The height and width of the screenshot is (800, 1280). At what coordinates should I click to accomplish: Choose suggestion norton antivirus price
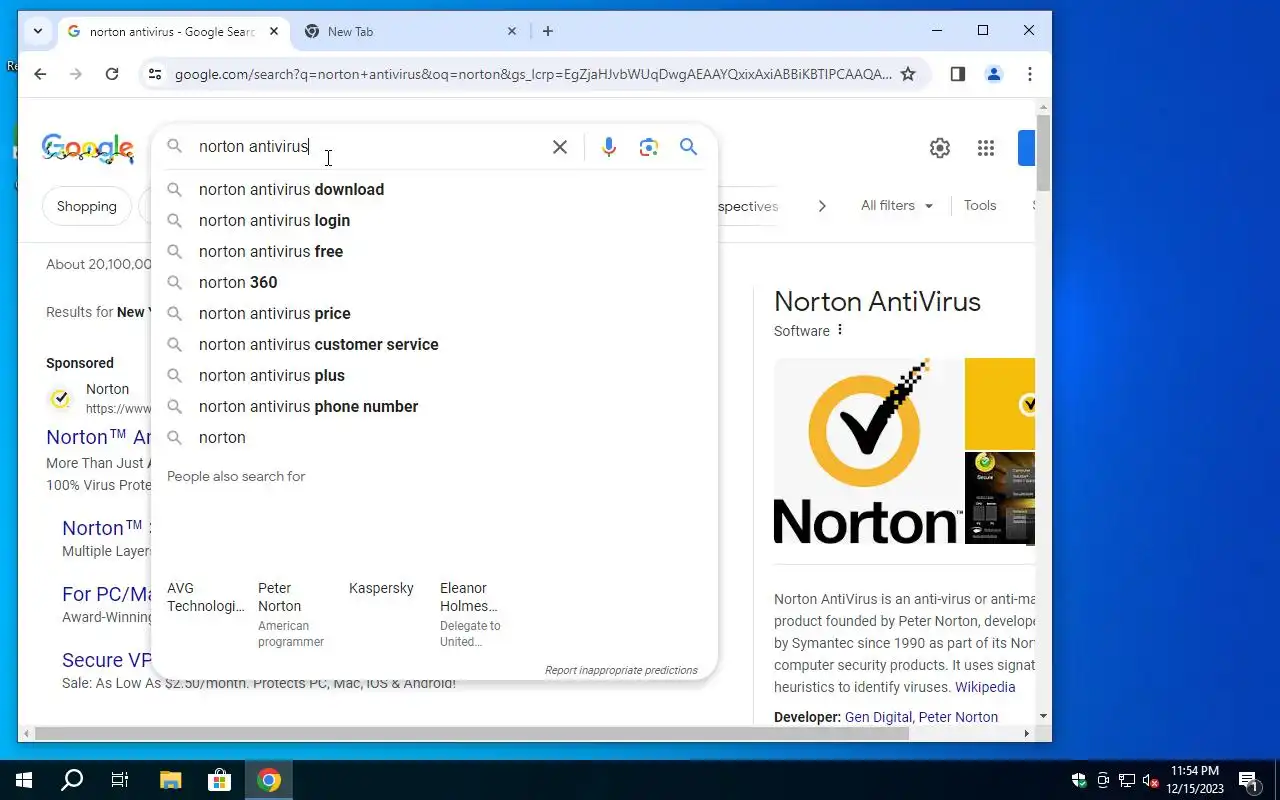pyautogui.click(x=434, y=313)
